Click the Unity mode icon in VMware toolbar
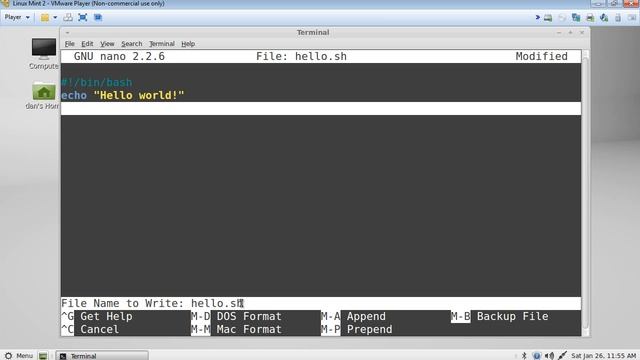Viewport: 640px width, 360px height. tap(98, 18)
